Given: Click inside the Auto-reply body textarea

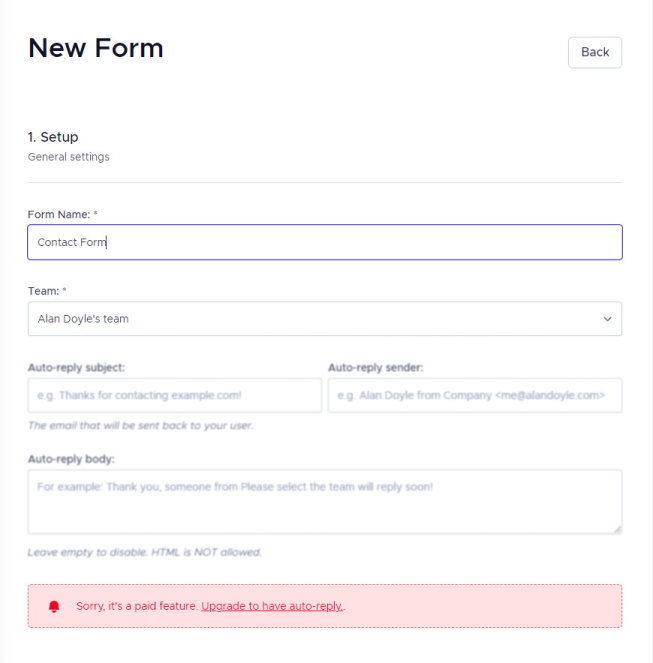Looking at the screenshot, I should click(x=325, y=501).
